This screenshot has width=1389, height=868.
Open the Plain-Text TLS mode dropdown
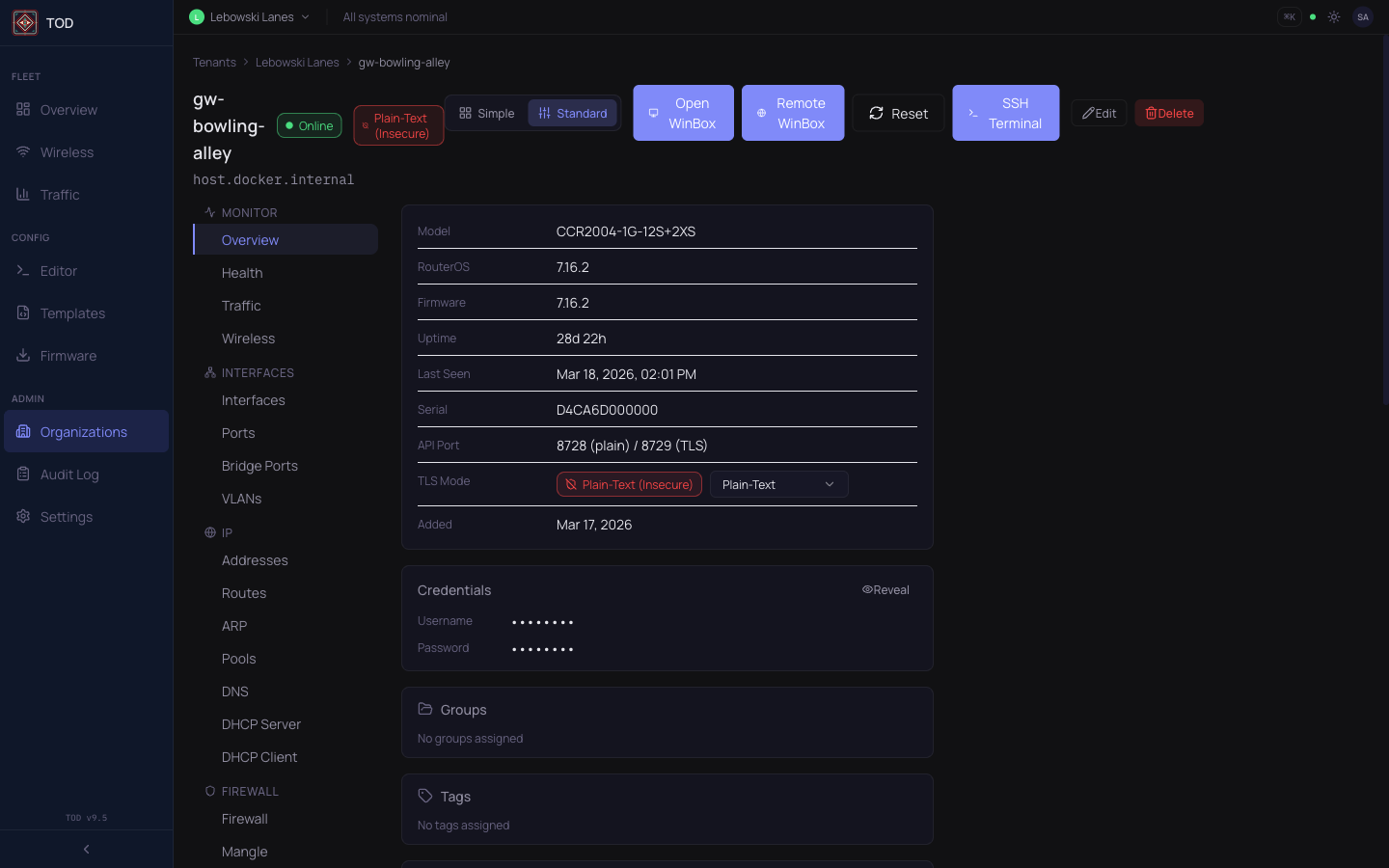coord(778,484)
